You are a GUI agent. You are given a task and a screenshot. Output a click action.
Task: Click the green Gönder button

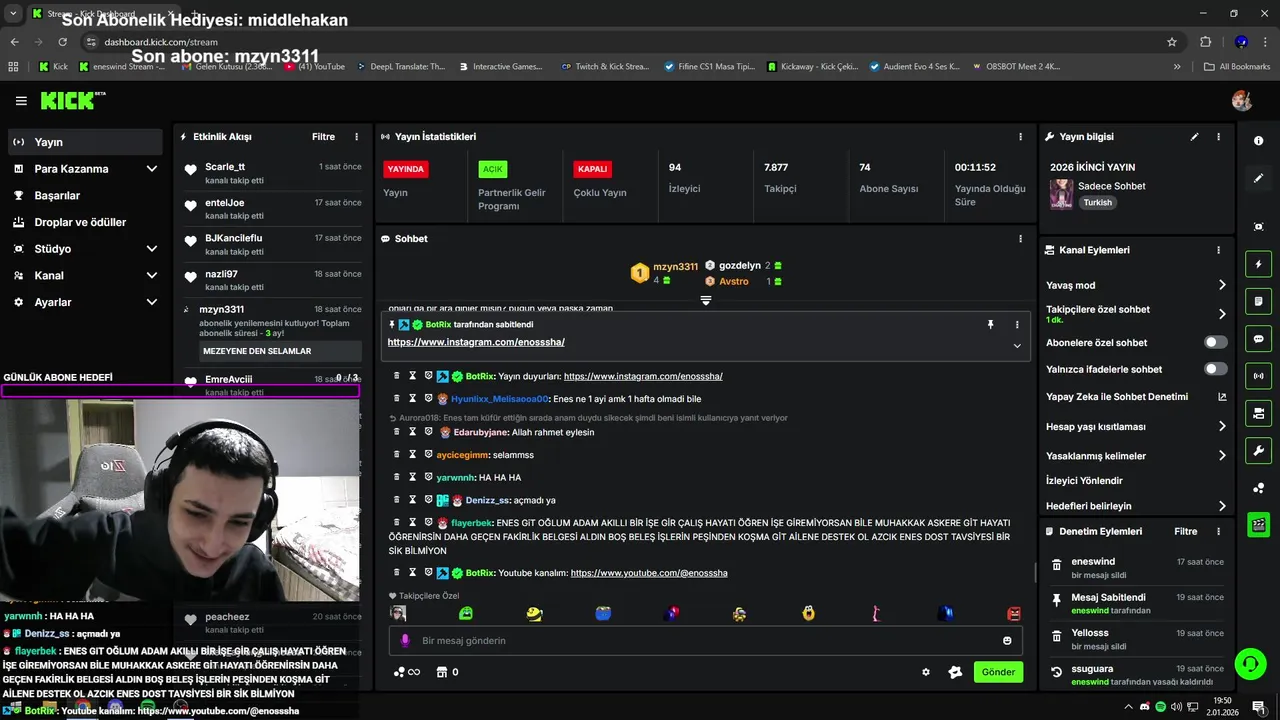pyautogui.click(x=998, y=672)
